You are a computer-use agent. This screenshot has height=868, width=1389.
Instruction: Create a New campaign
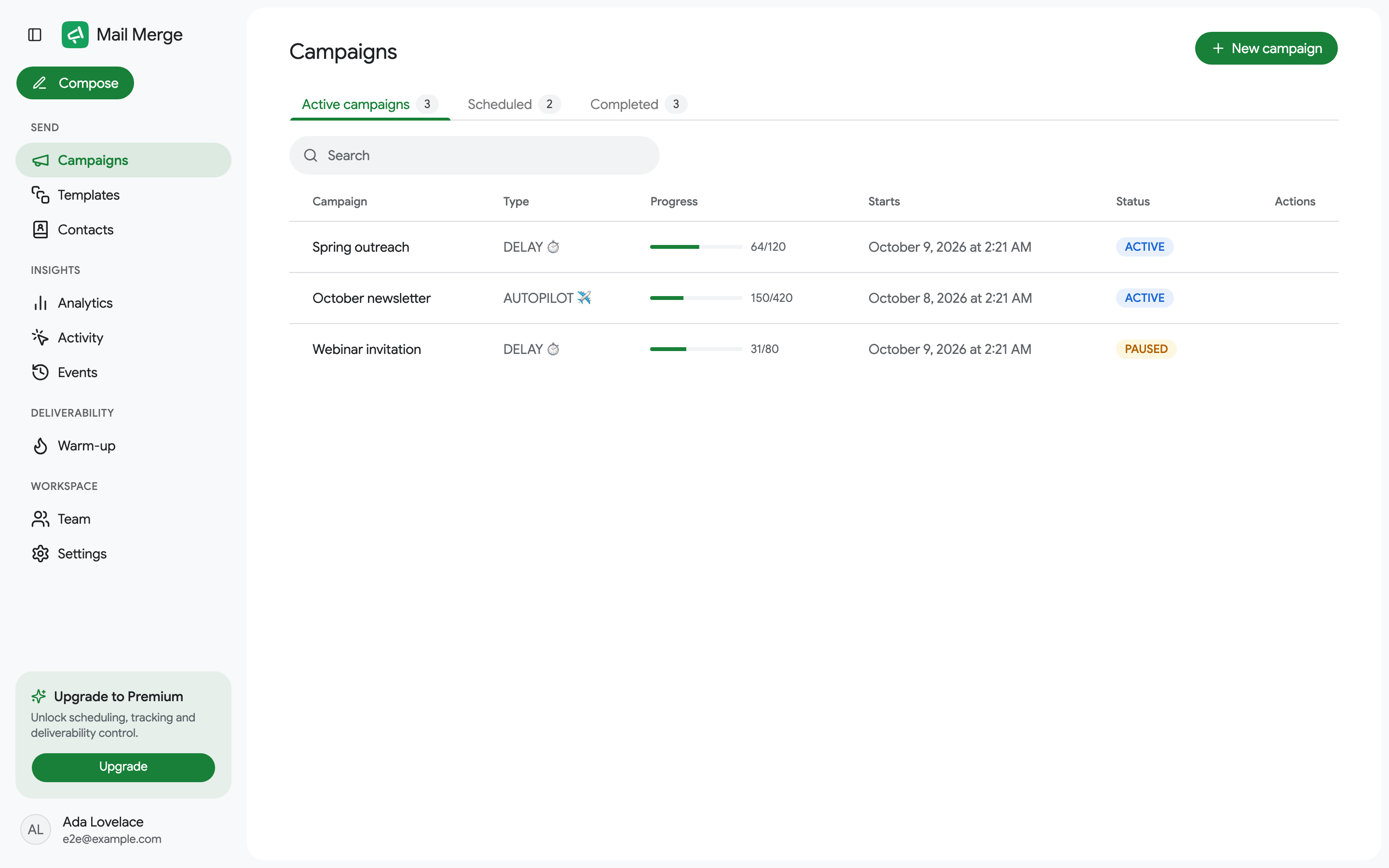tap(1266, 48)
